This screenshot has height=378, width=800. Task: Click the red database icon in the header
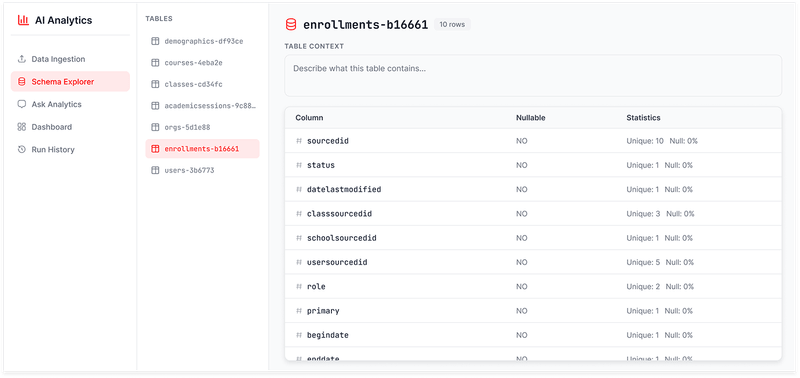tap(291, 24)
